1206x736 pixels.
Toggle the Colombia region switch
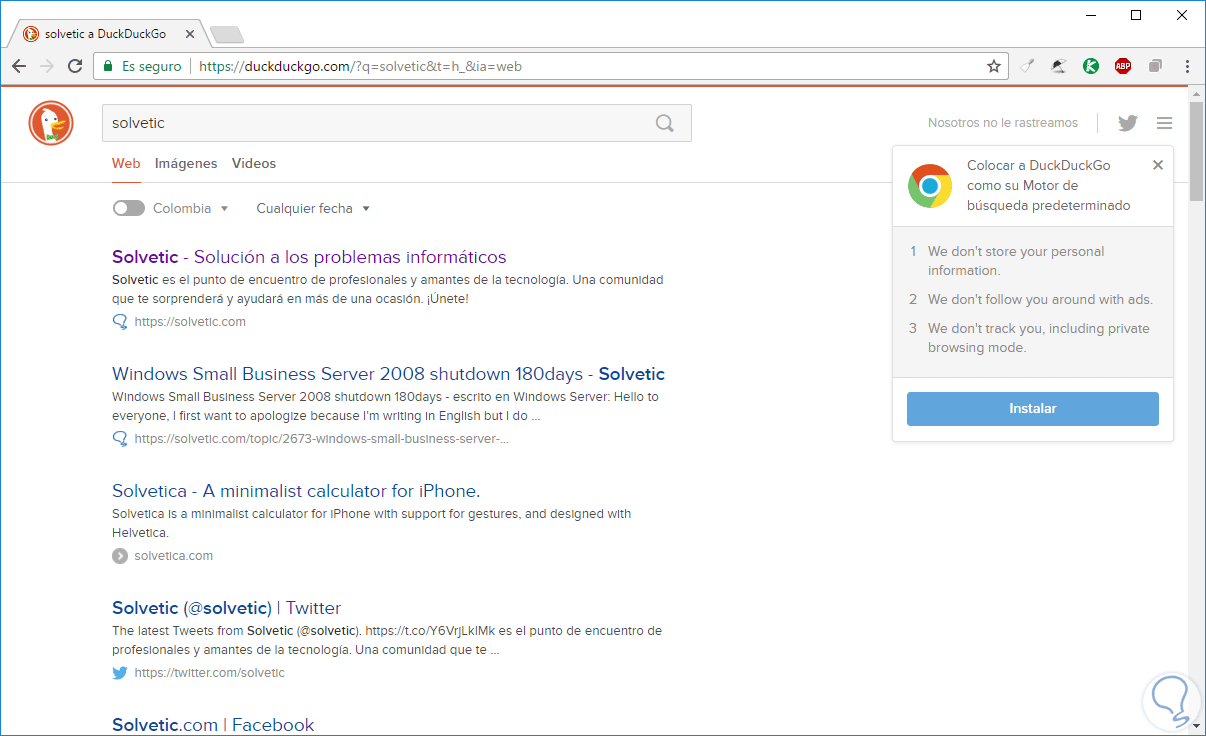coord(129,208)
